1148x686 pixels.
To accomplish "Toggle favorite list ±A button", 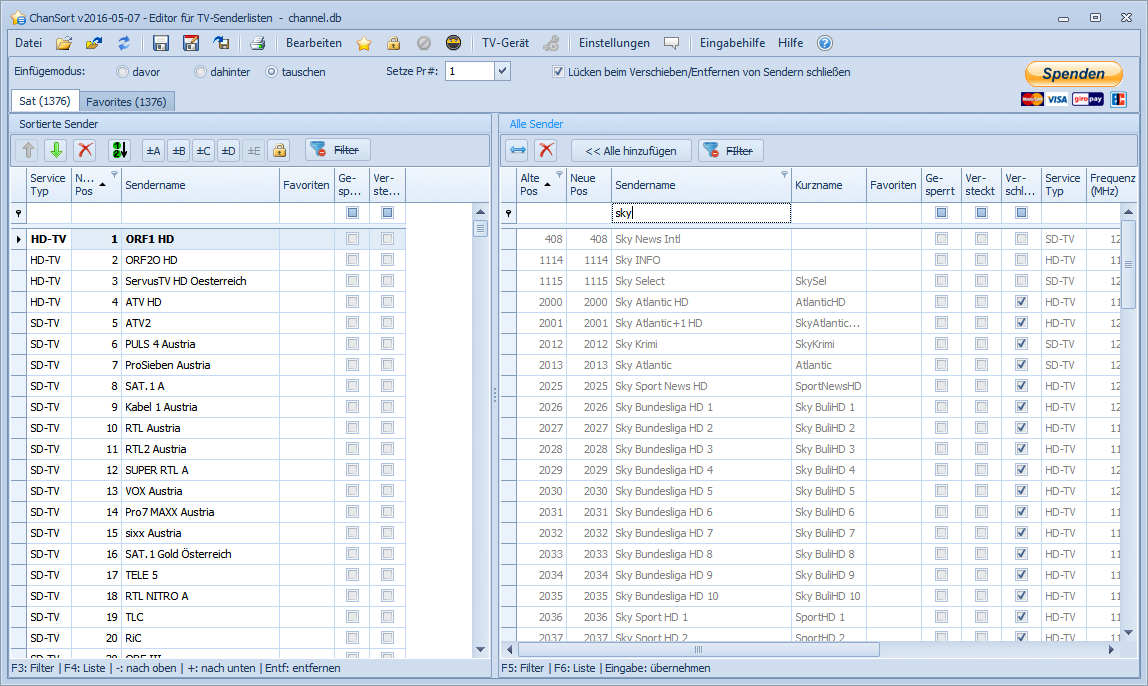I will pos(154,150).
